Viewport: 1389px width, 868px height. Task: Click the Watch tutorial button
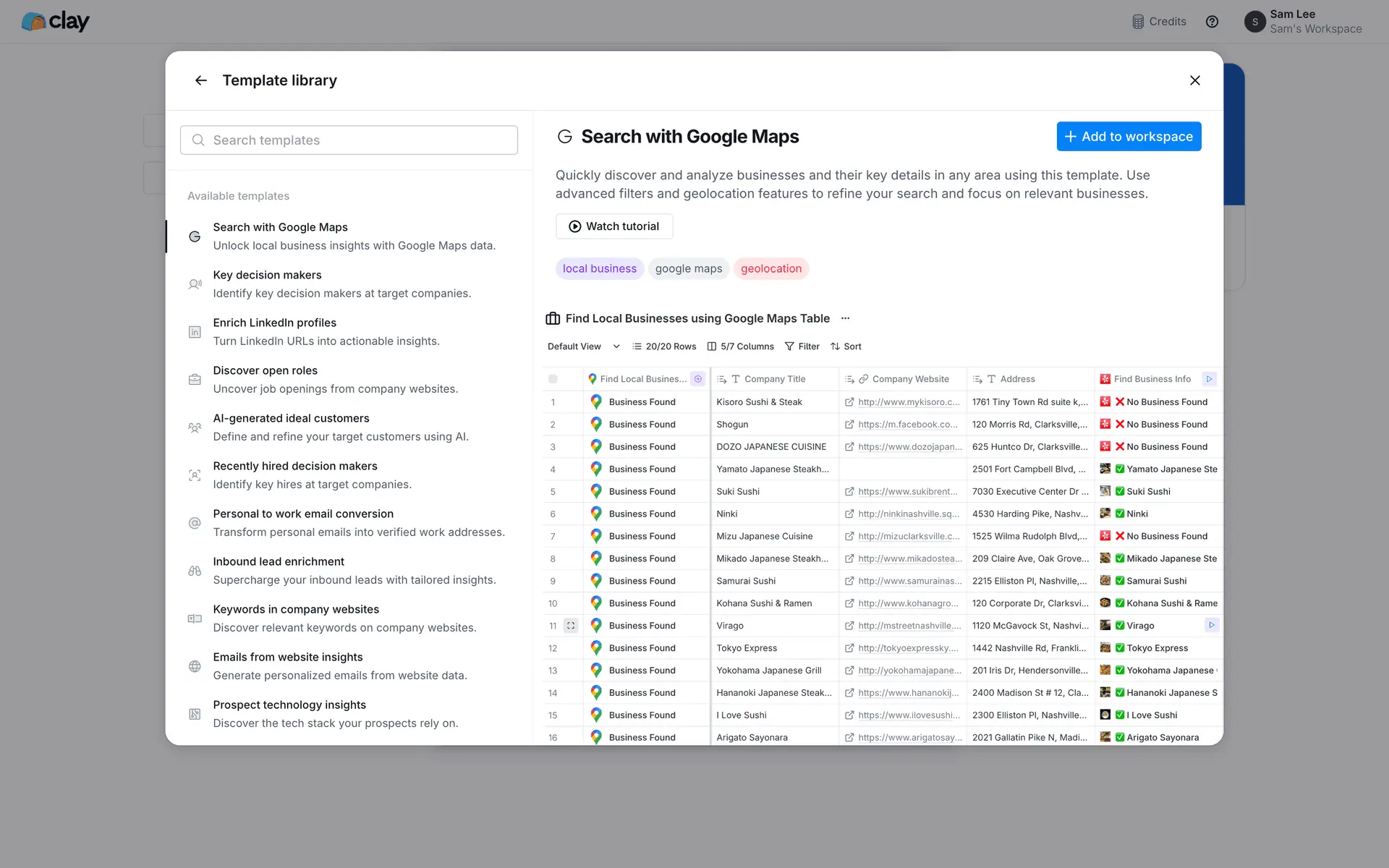click(613, 226)
